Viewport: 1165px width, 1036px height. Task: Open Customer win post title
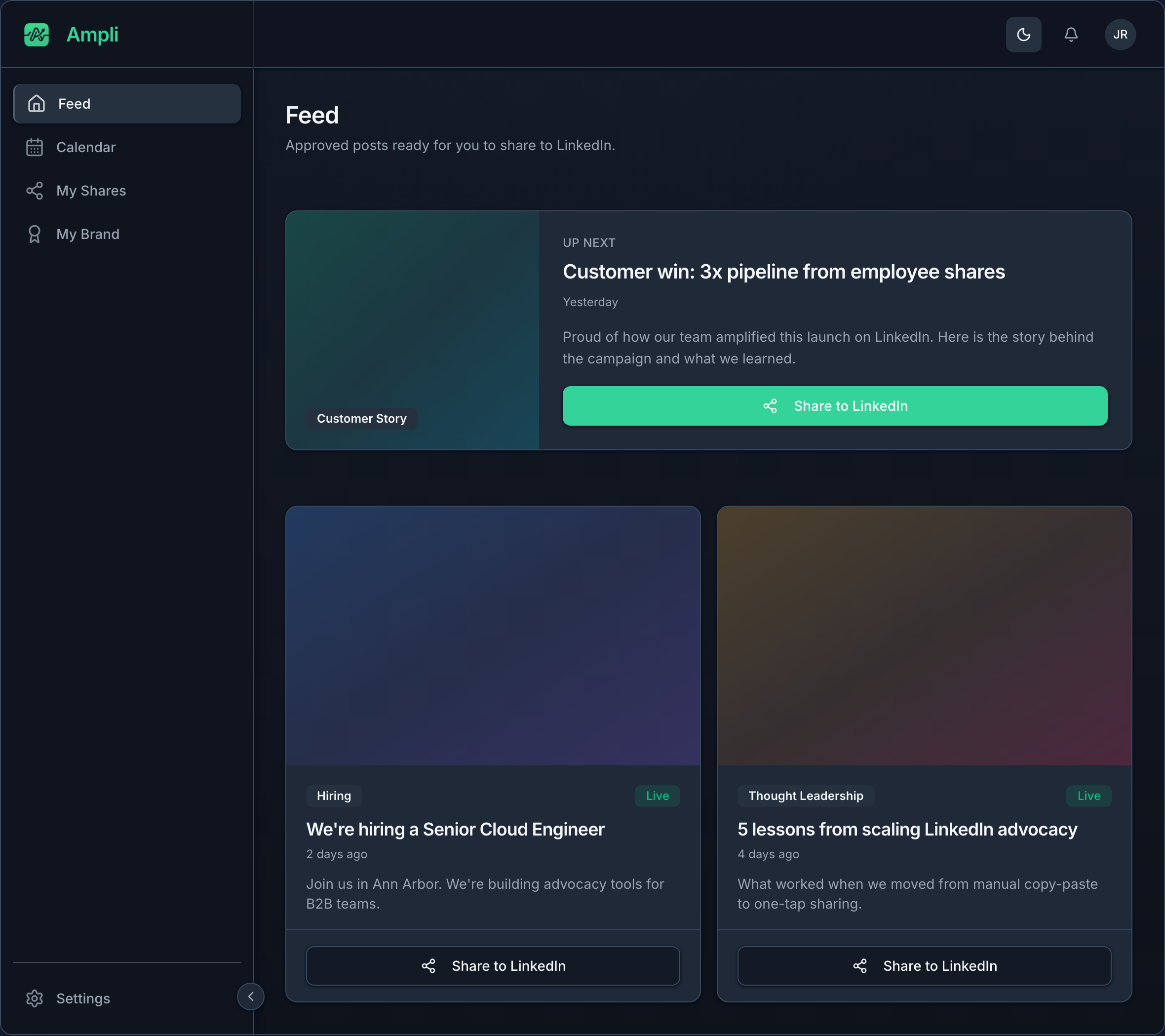pos(783,272)
